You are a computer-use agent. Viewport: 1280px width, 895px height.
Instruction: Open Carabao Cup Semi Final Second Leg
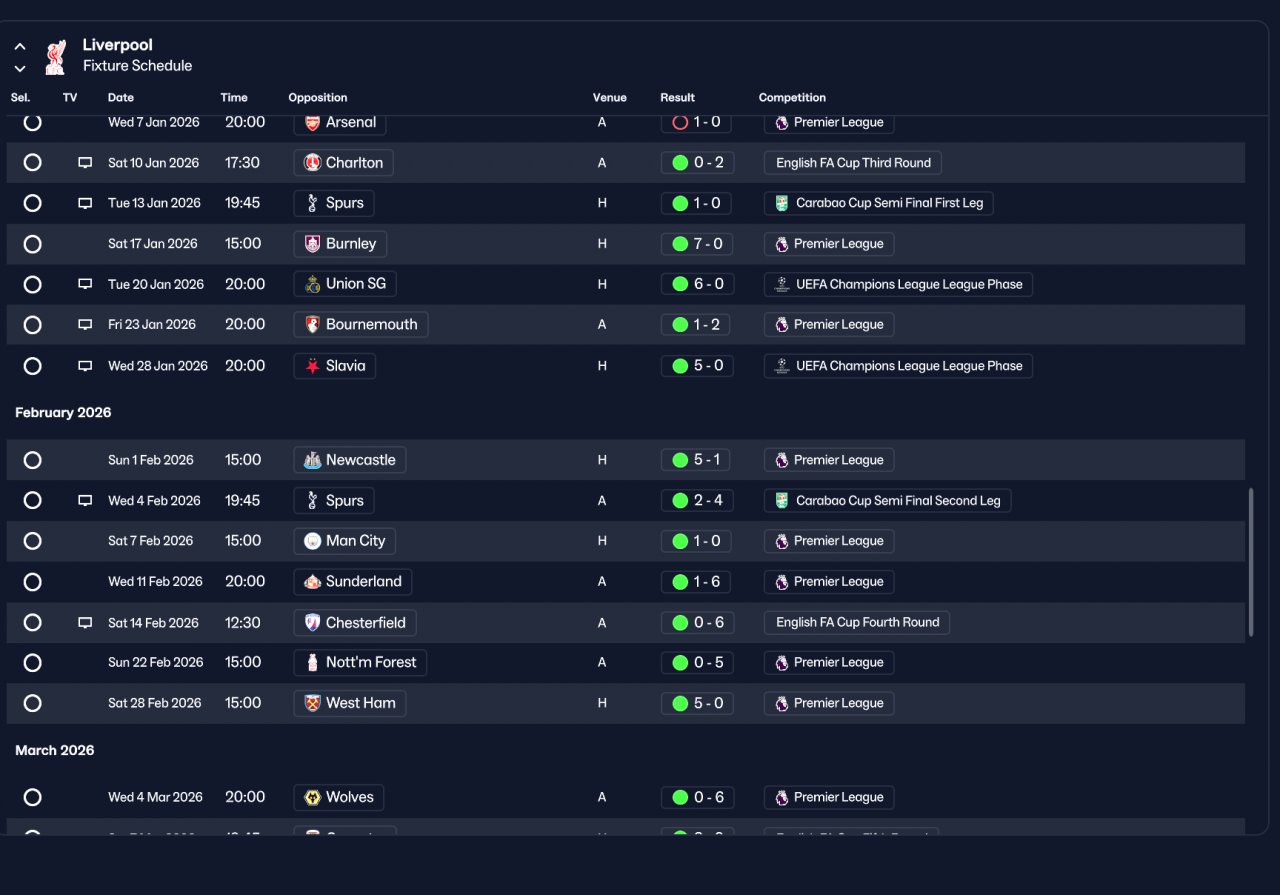pyautogui.click(x=888, y=501)
